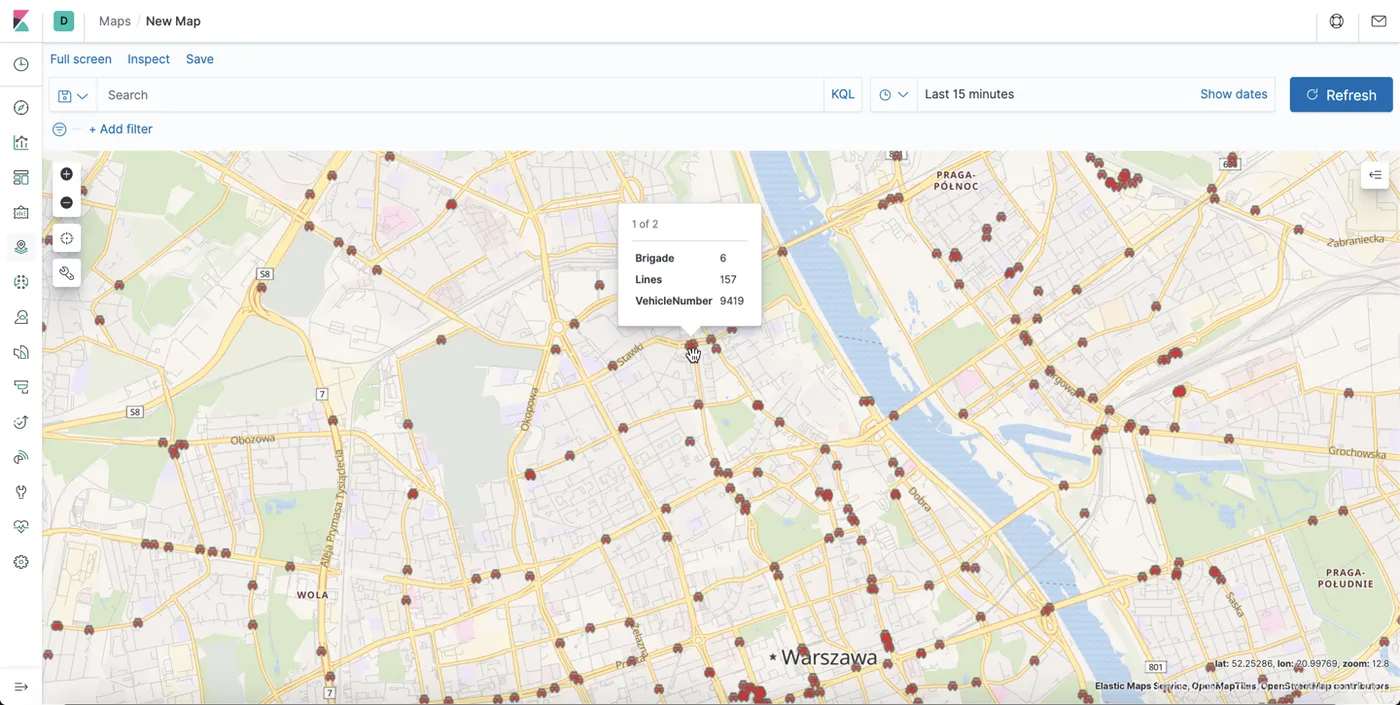Open SIEM app from the sidebar
Image resolution: width=1400 pixels, height=705 pixels.
(x=21, y=457)
